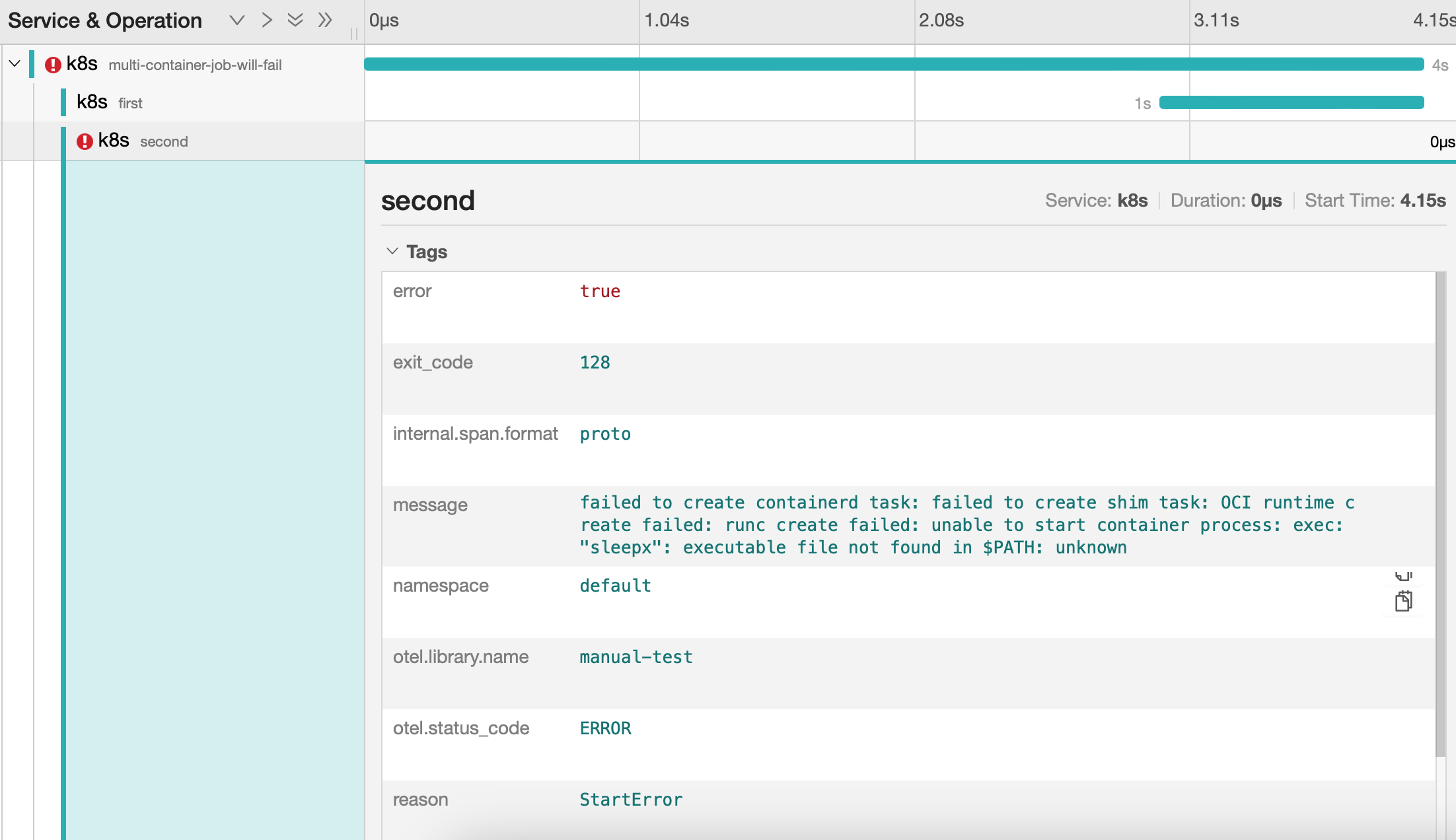
Task: Click the column resize handle by the header
Action: (354, 33)
